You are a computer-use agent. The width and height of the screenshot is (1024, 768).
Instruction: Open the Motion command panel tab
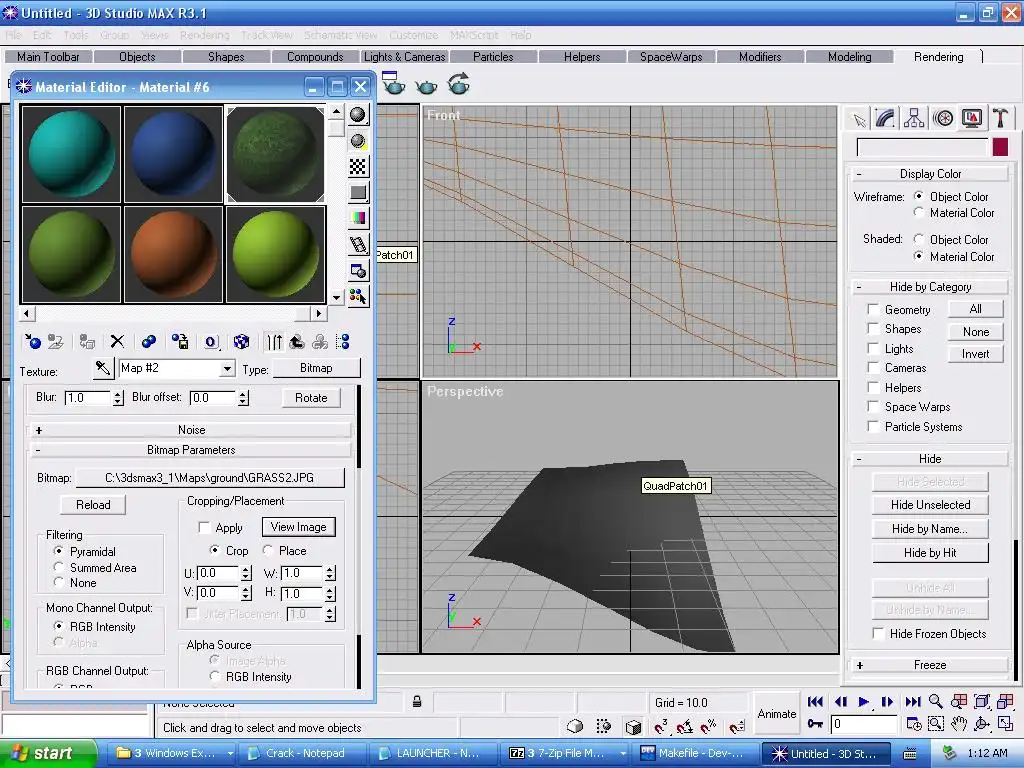click(x=942, y=118)
